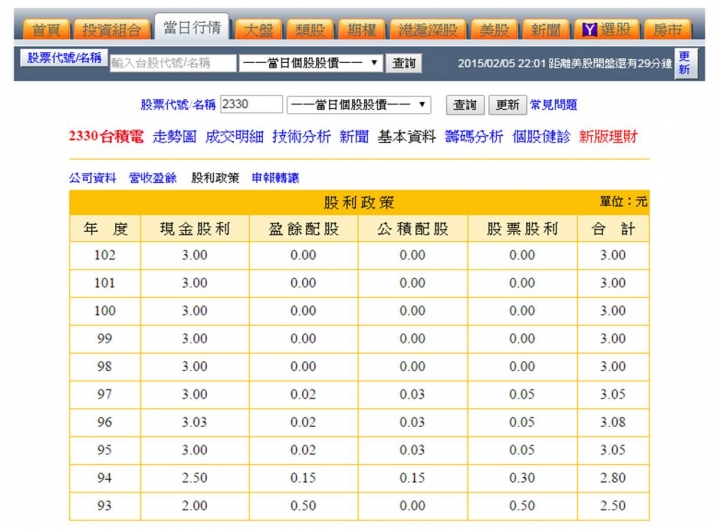The image size is (720, 530).
Task: Click the 更新 button in the dark header bar
Action: (686, 63)
